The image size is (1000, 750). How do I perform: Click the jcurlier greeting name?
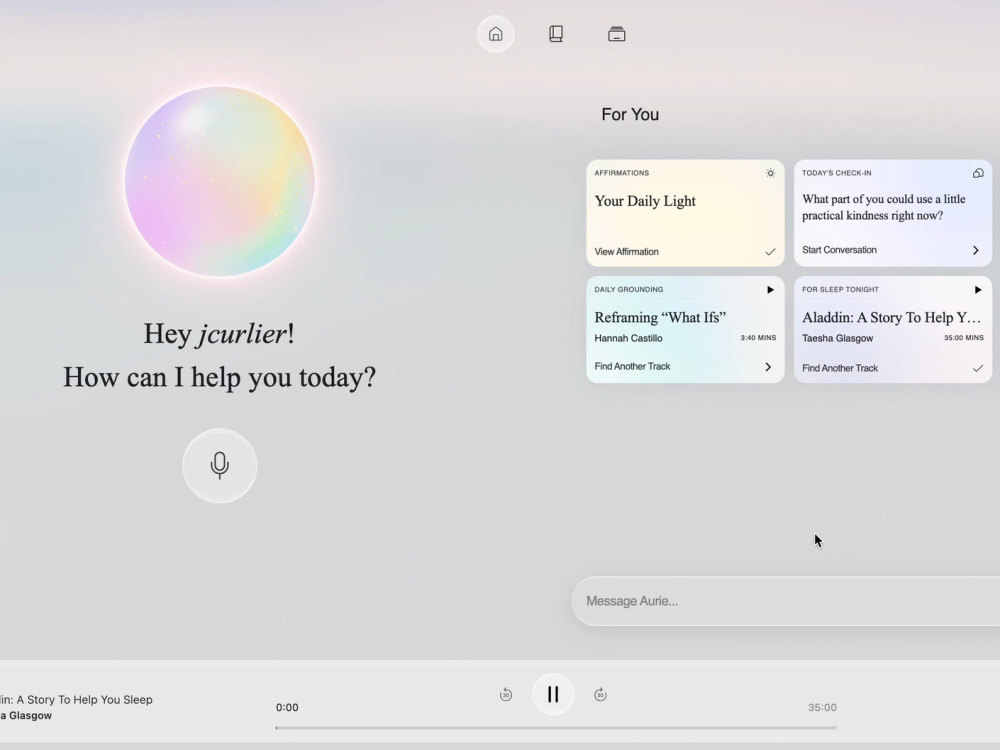tap(242, 334)
